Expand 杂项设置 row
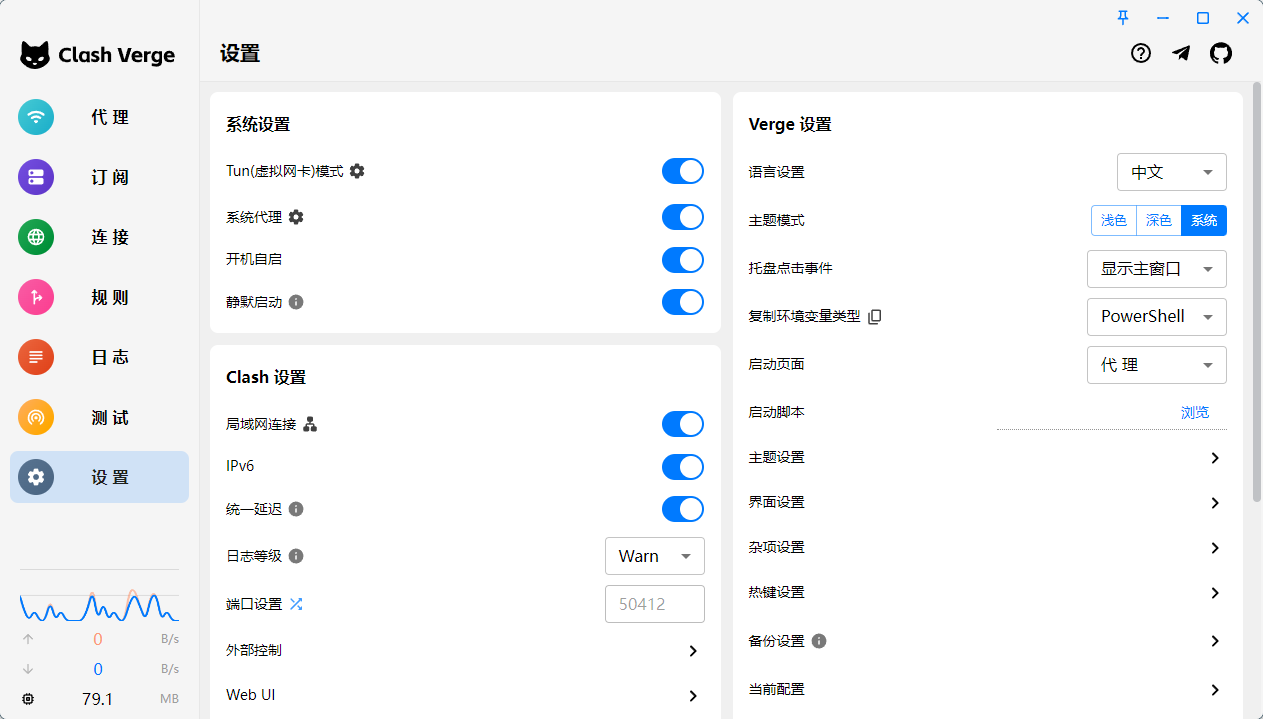The image size is (1263, 719). (x=988, y=548)
